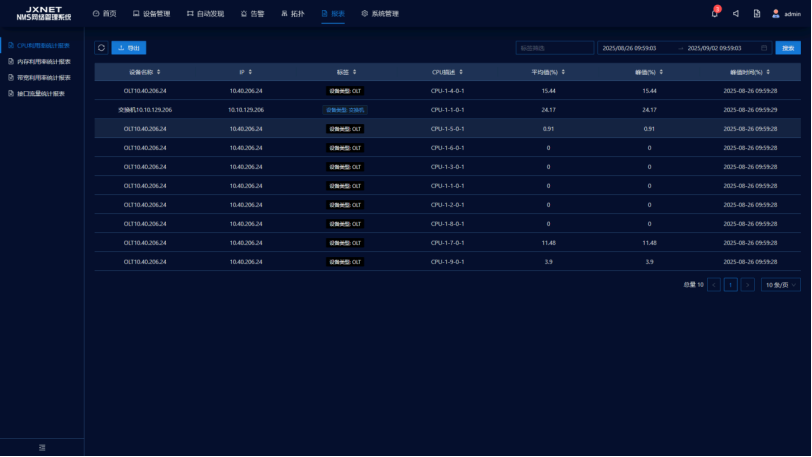This screenshot has height=457, width=812.
Task: Sort by 设备名称 column sort icon
Action: (x=158, y=72)
